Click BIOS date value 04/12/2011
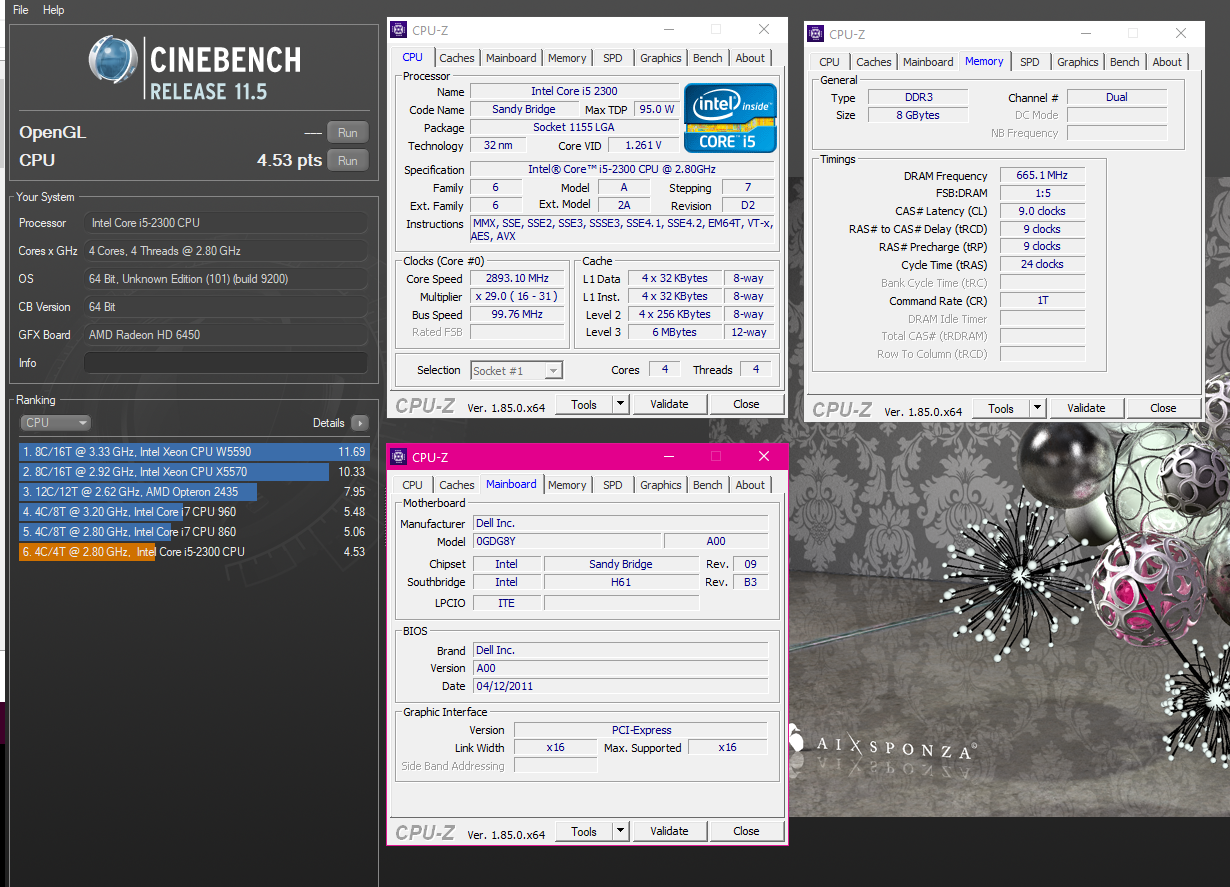 [x=620, y=686]
